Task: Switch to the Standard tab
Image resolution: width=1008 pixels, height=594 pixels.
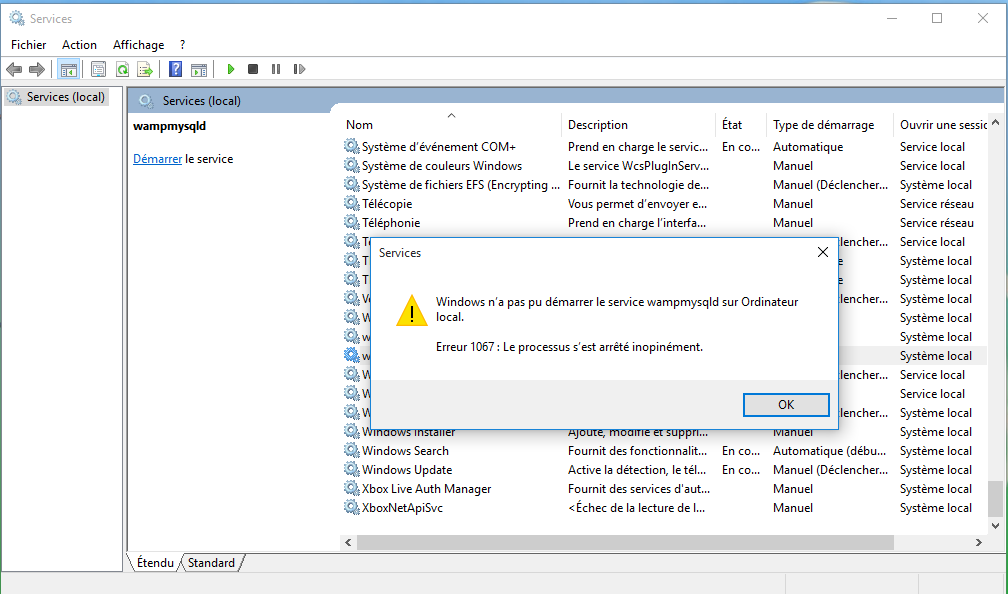Action: [211, 563]
